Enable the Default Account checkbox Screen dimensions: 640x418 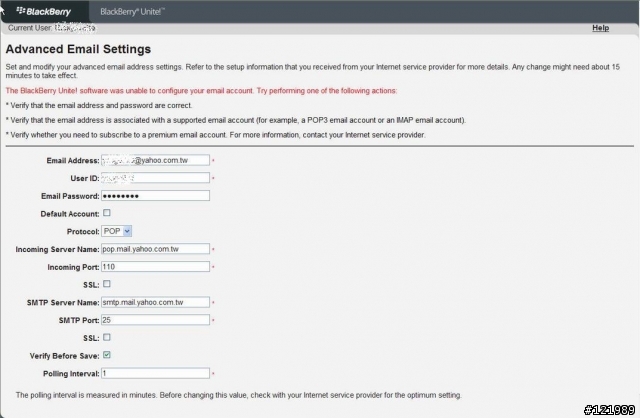107,213
